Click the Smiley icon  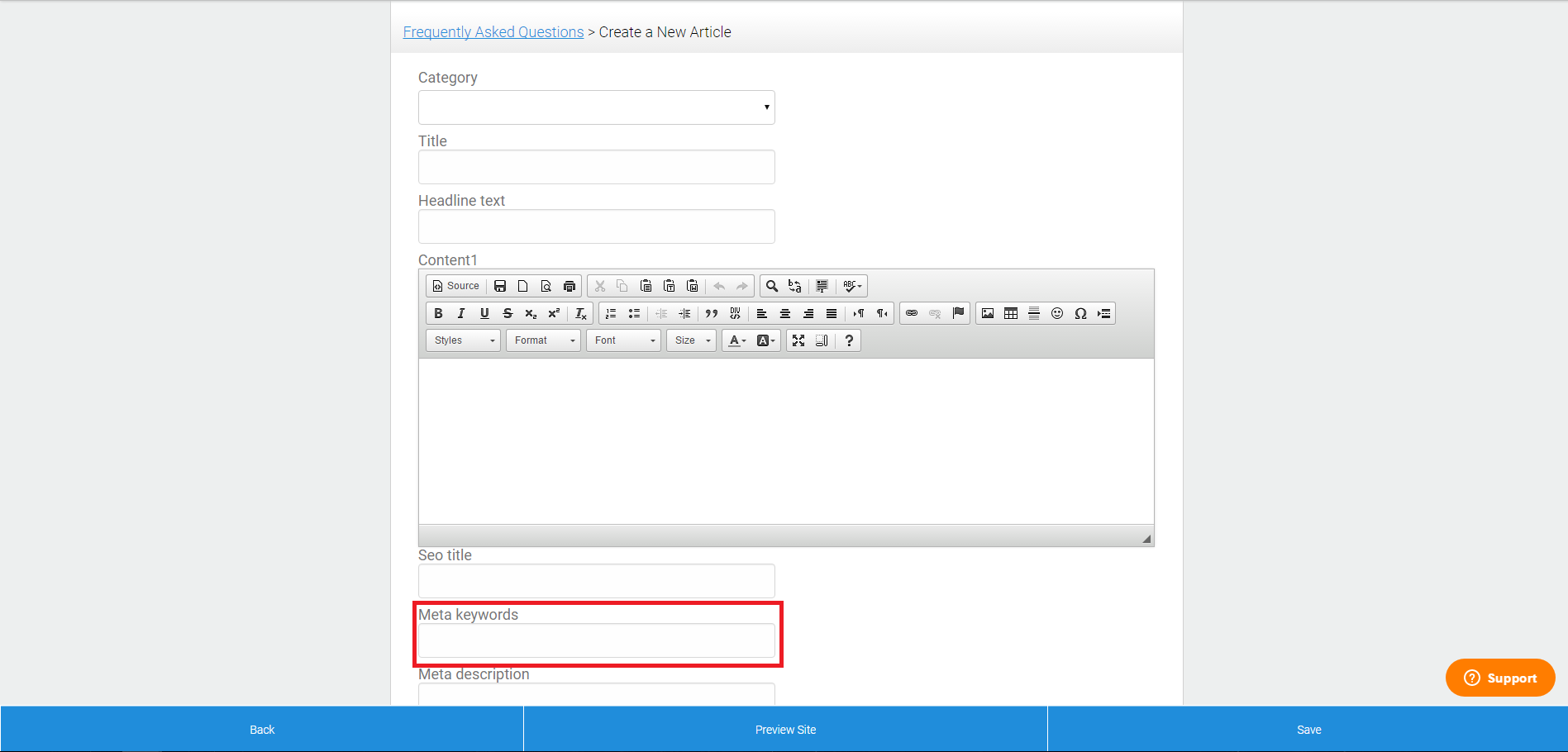coord(1057,313)
